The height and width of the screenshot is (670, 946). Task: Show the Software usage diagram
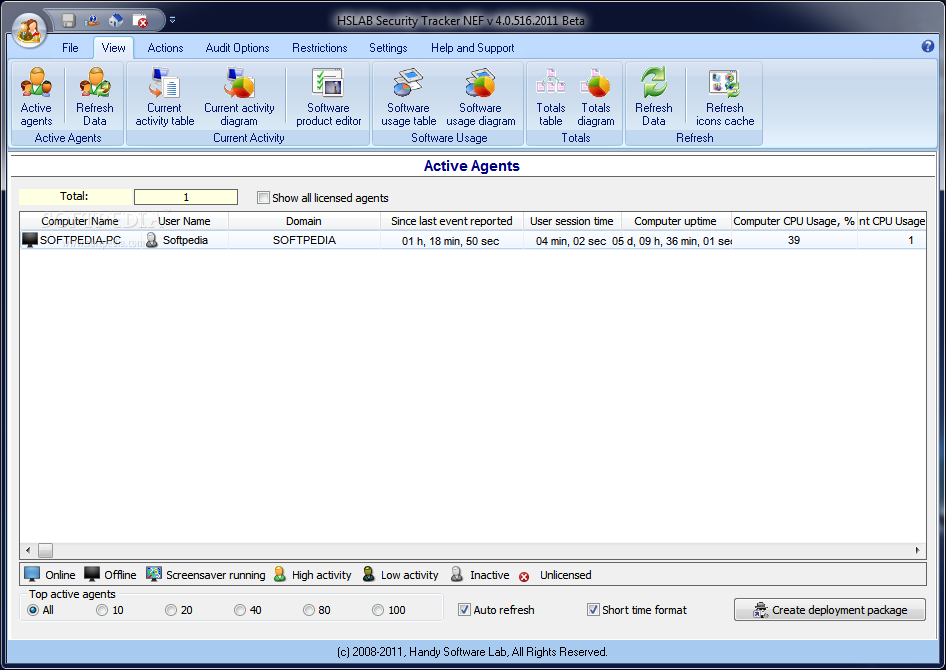point(480,96)
